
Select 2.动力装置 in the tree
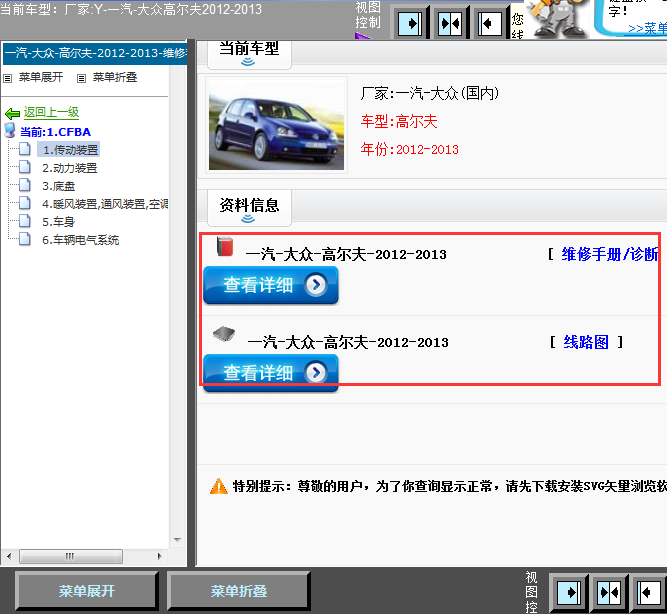click(70, 168)
